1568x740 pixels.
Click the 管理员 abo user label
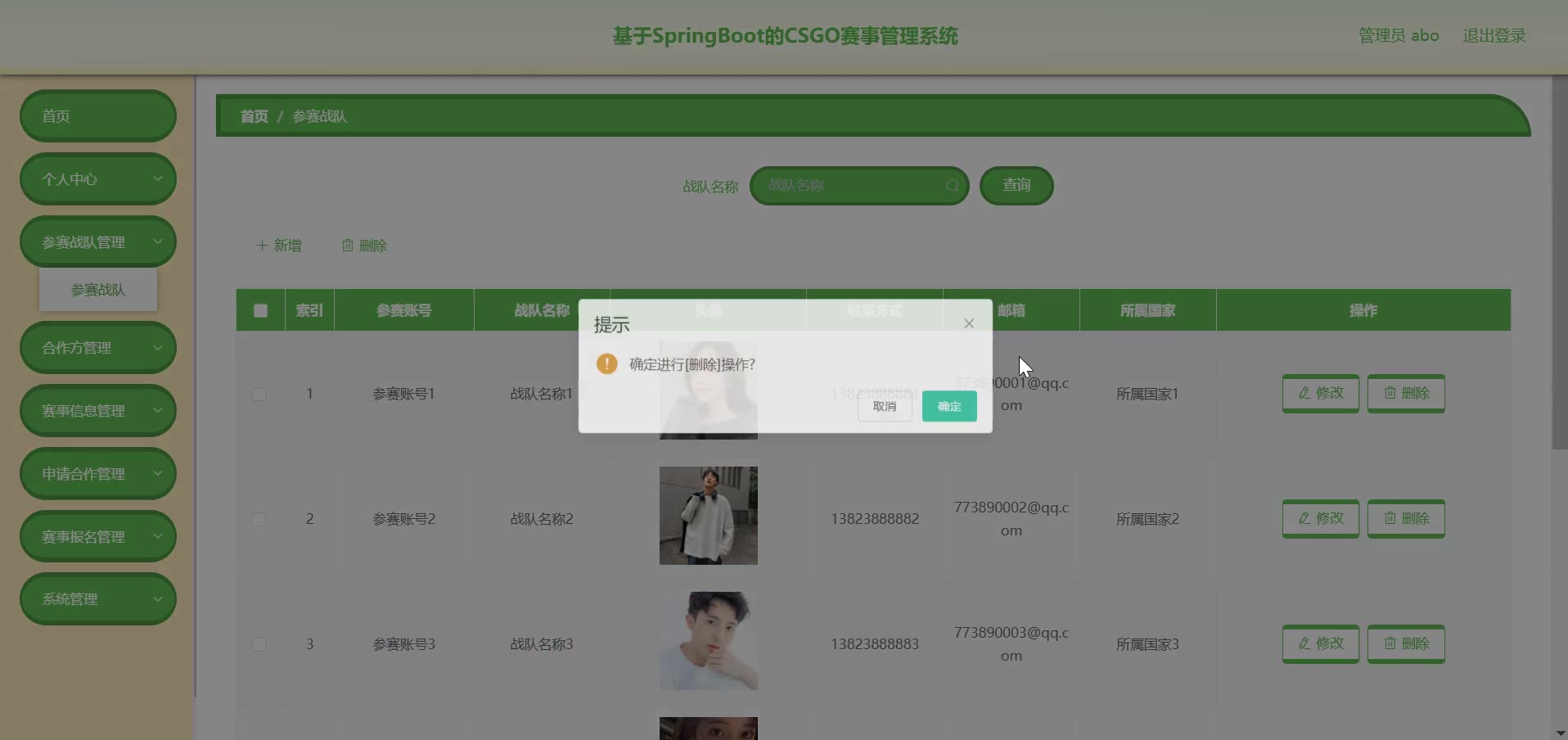pyautogui.click(x=1399, y=36)
